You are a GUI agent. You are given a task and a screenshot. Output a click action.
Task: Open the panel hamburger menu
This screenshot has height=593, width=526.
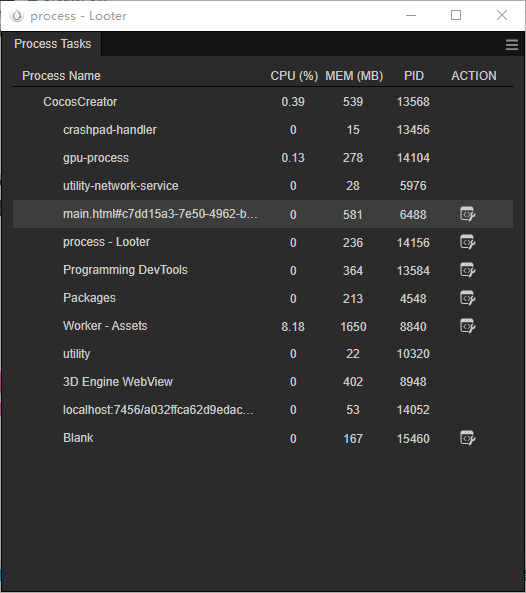pos(512,45)
